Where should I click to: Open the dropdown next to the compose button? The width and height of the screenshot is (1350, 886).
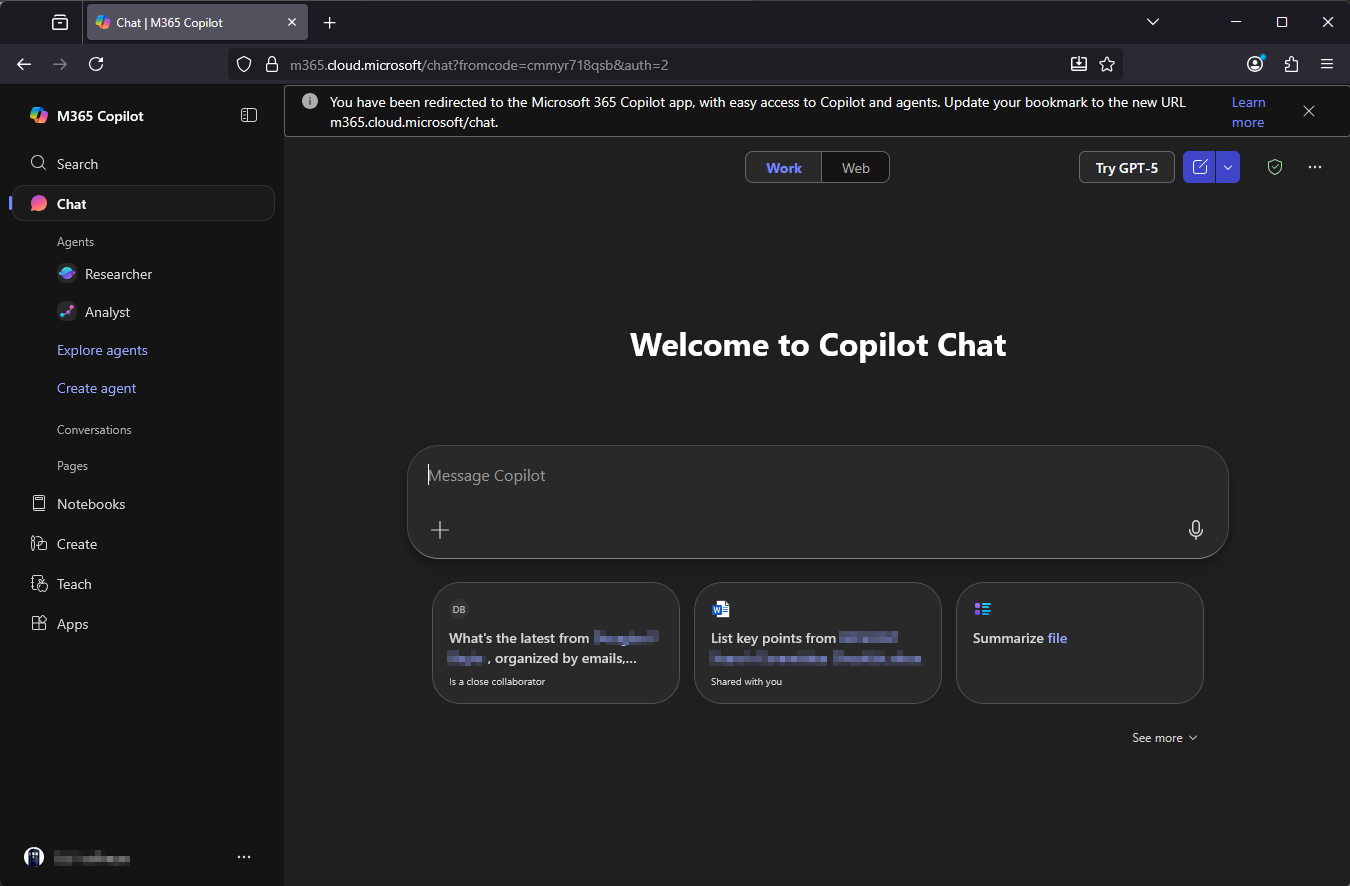pos(1228,167)
